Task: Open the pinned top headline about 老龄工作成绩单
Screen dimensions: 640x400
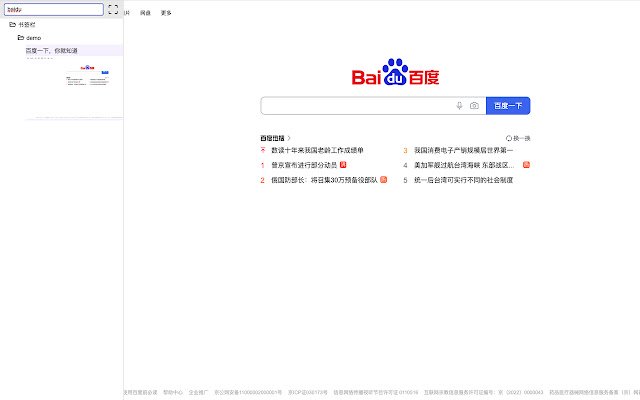Action: tap(317, 150)
